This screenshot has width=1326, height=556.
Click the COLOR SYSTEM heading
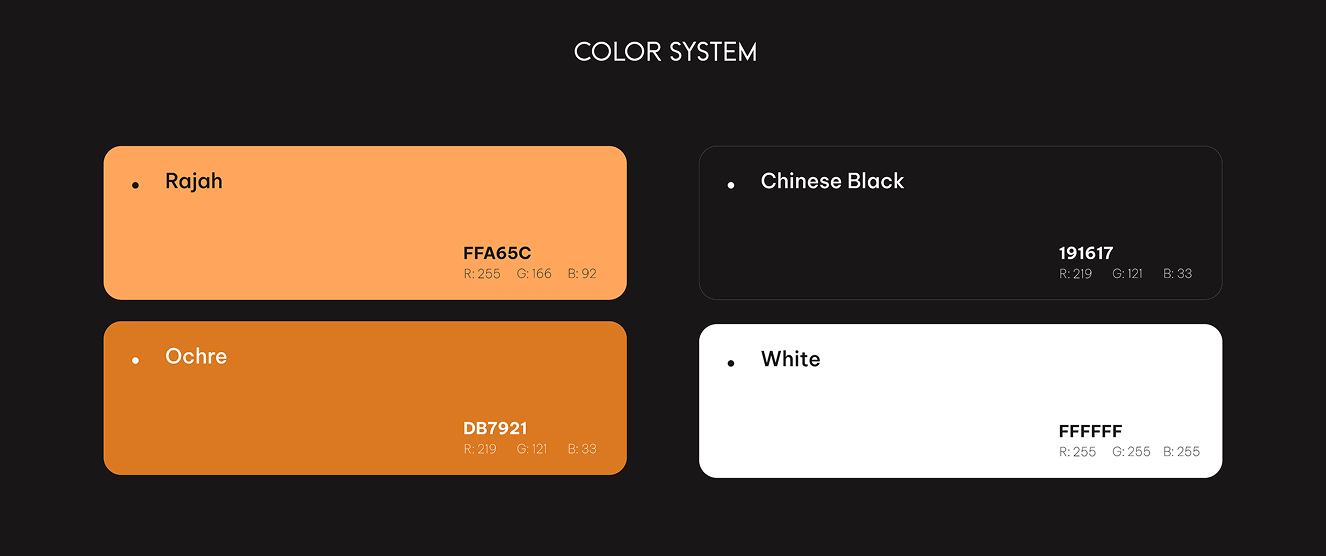(665, 52)
